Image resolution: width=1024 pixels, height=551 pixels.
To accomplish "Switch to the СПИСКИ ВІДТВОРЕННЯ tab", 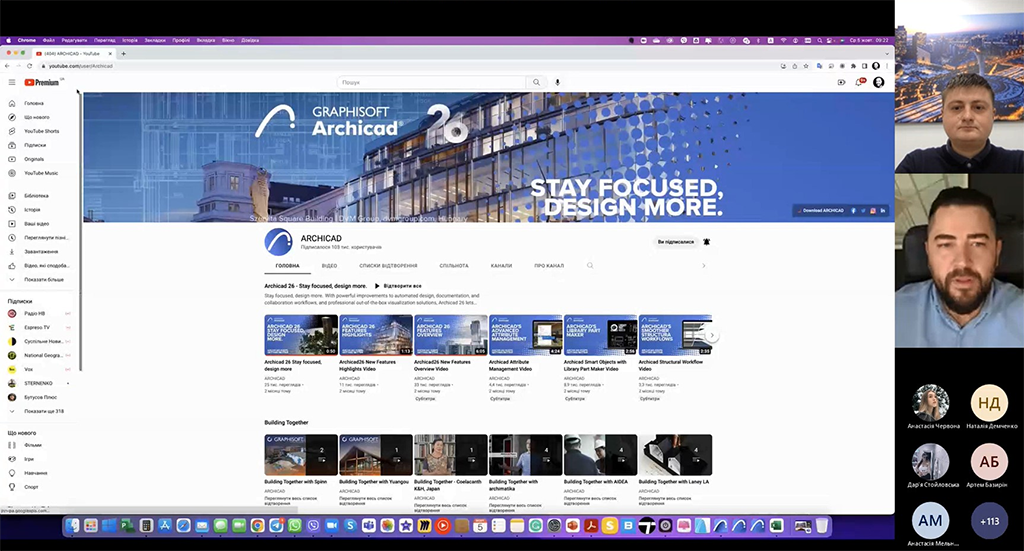I will pos(388,266).
